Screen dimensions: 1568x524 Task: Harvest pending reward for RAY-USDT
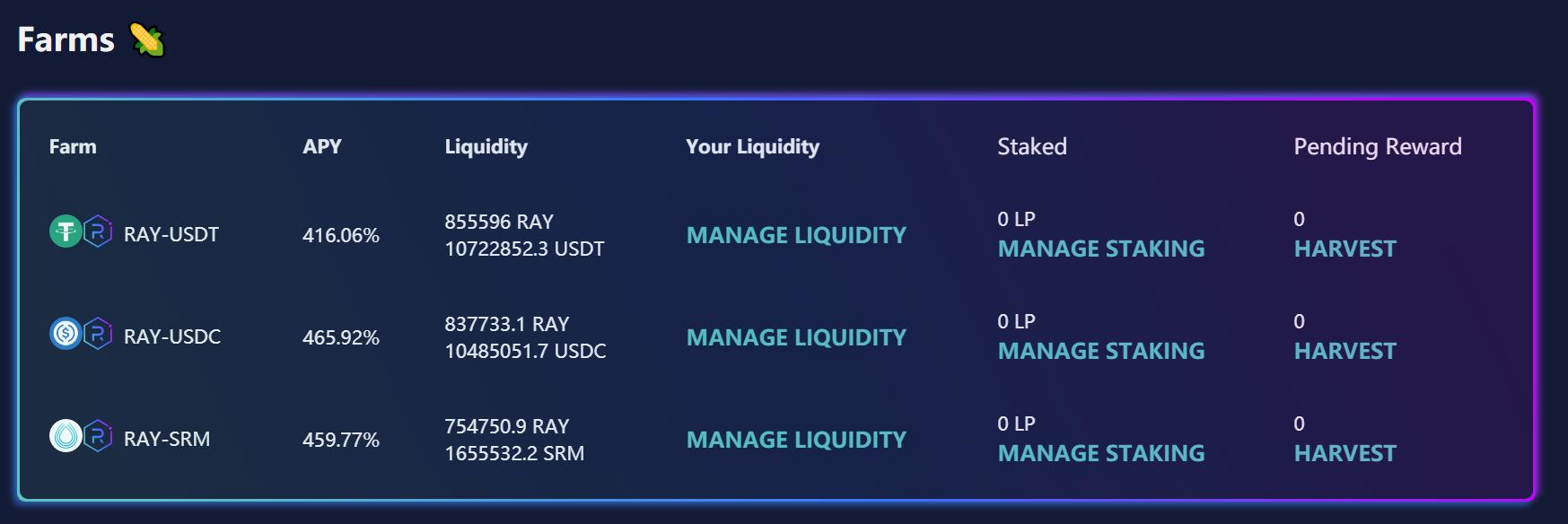pyautogui.click(x=1345, y=249)
